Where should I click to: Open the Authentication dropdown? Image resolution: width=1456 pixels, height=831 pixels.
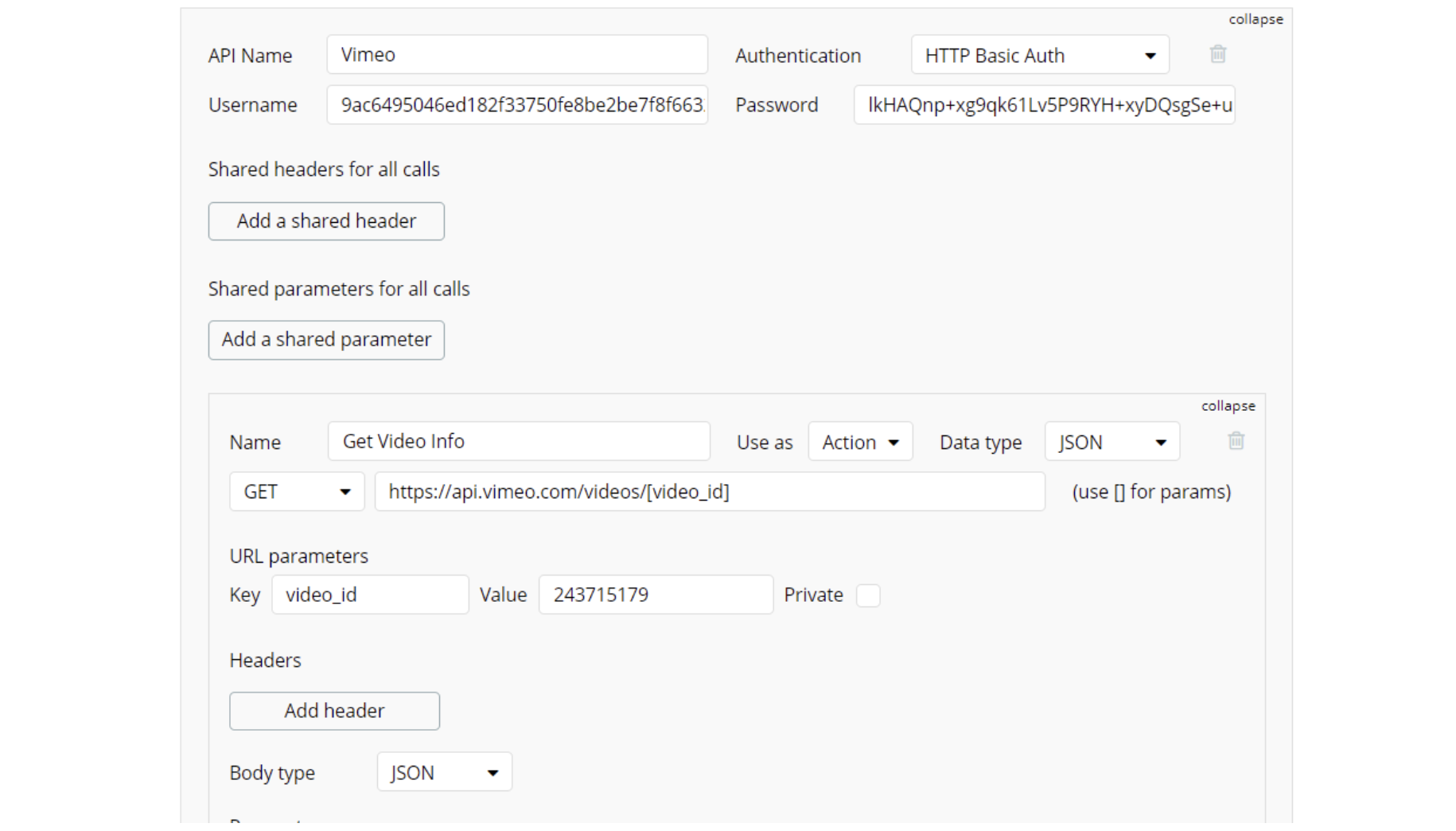tap(1039, 55)
